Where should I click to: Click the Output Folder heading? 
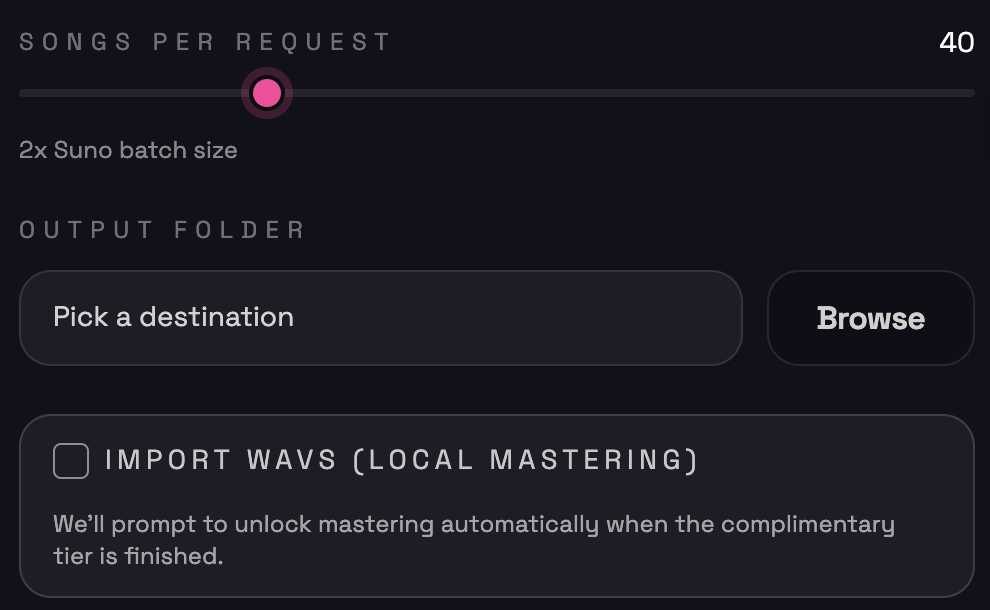click(x=162, y=230)
